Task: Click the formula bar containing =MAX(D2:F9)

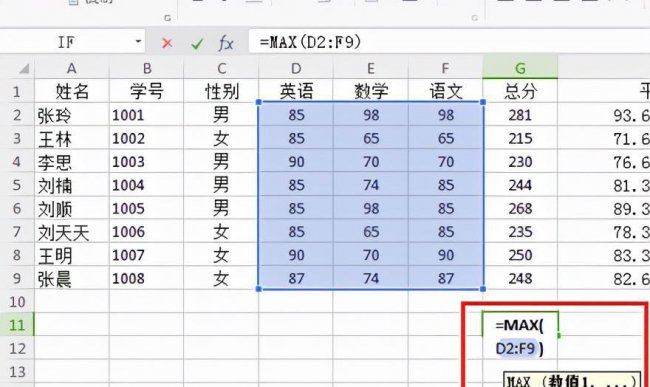Action: [x=449, y=42]
